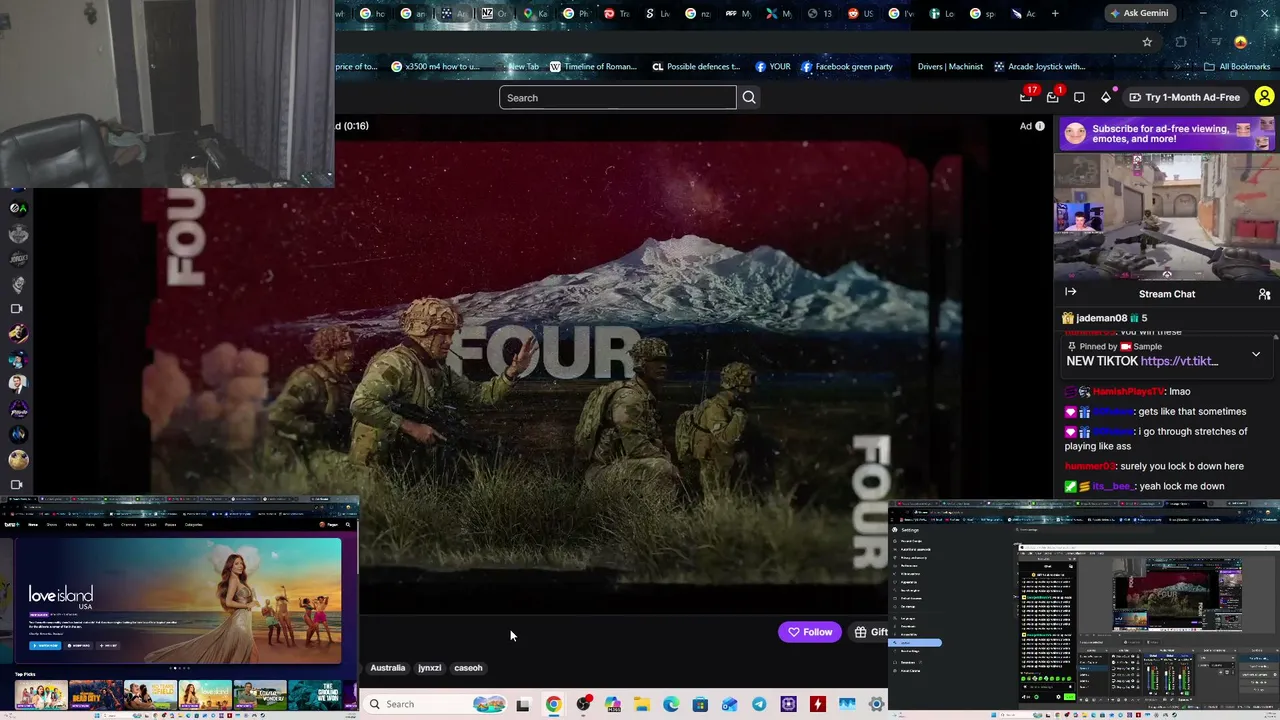Open the TikTok link in pinned message
This screenshot has height=720, width=1280.
coord(1179,361)
